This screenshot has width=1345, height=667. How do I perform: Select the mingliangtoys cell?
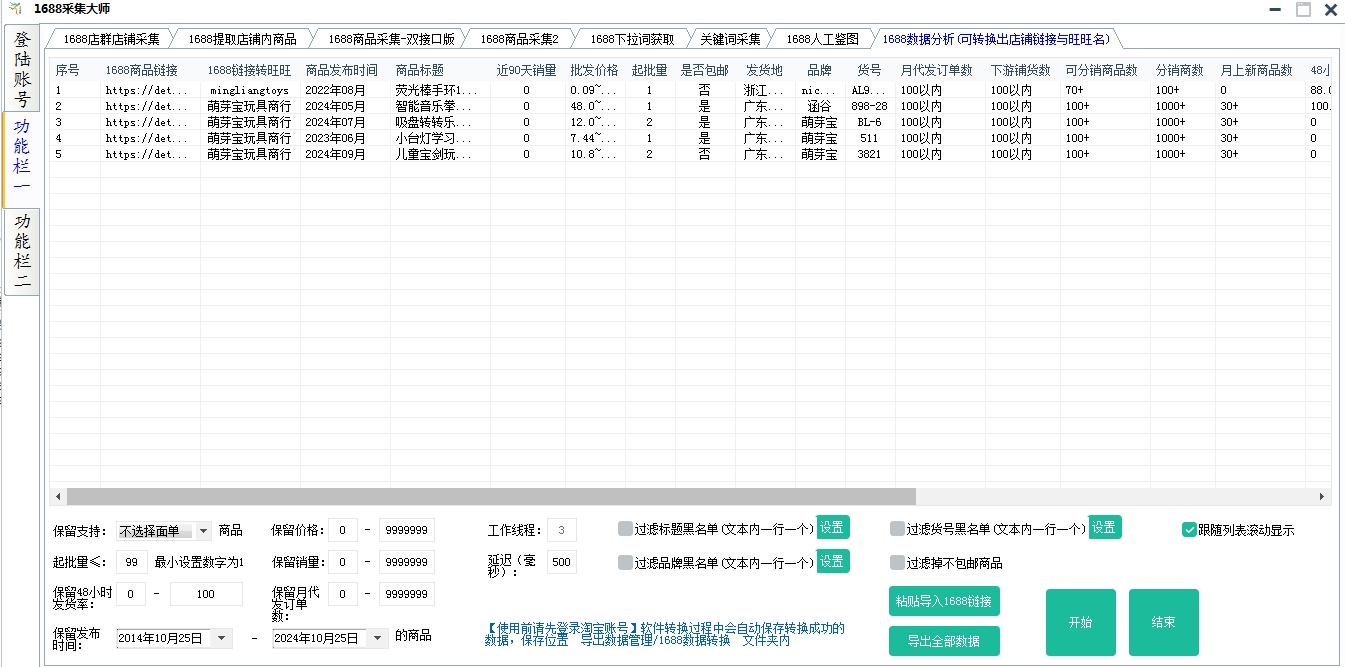pos(250,90)
